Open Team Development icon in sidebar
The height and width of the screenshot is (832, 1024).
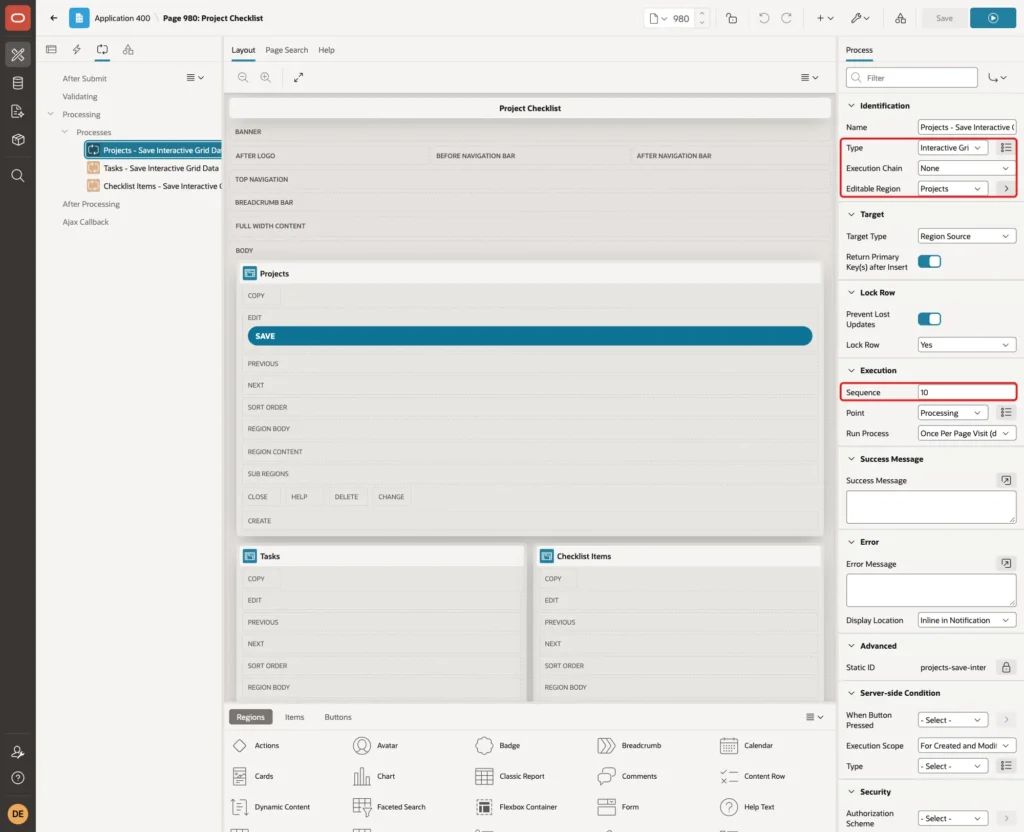[18, 112]
